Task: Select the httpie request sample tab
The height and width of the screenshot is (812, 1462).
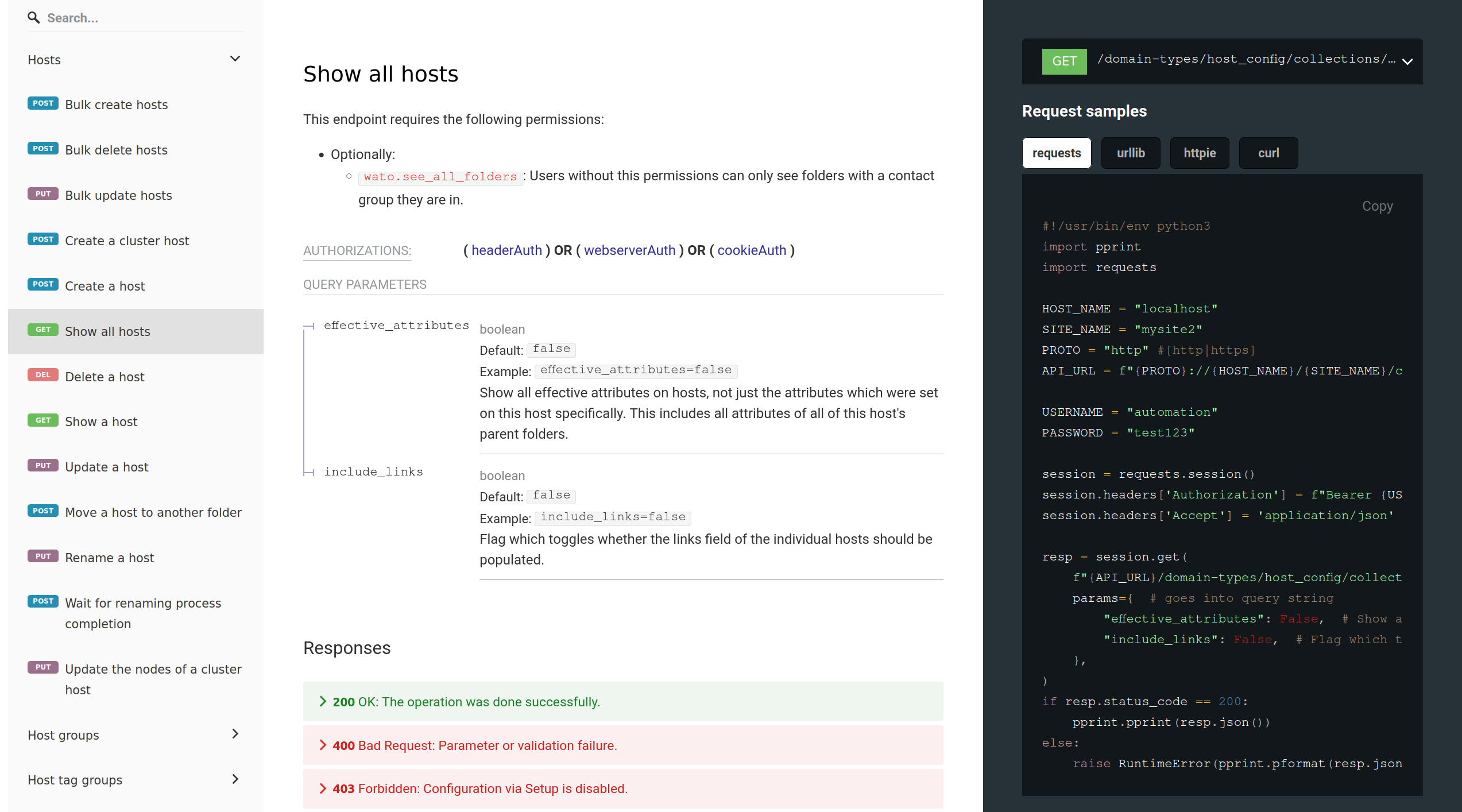Action: 1200,153
